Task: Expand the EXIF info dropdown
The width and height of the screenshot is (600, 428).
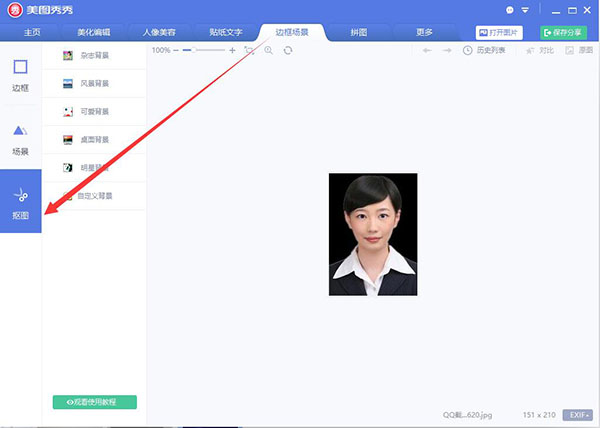Action: click(578, 414)
